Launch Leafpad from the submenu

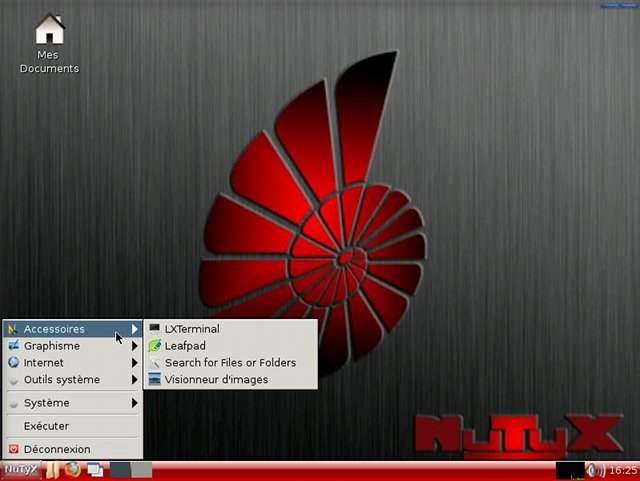click(231, 346)
